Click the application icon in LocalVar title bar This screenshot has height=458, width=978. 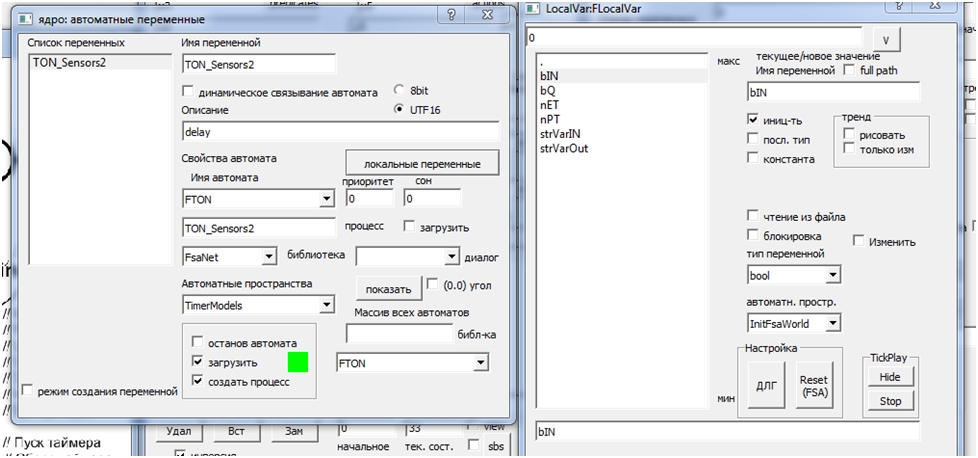click(533, 8)
